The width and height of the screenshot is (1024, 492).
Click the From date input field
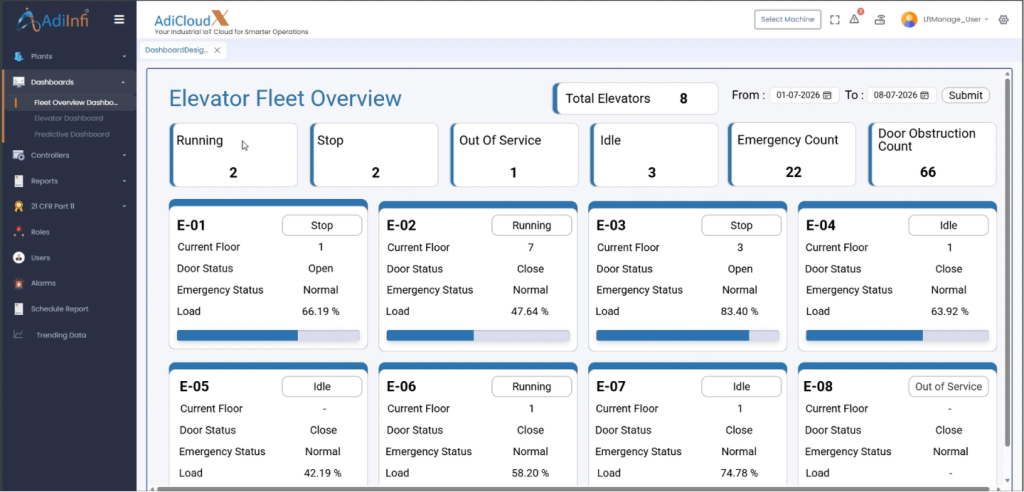pyautogui.click(x=803, y=95)
